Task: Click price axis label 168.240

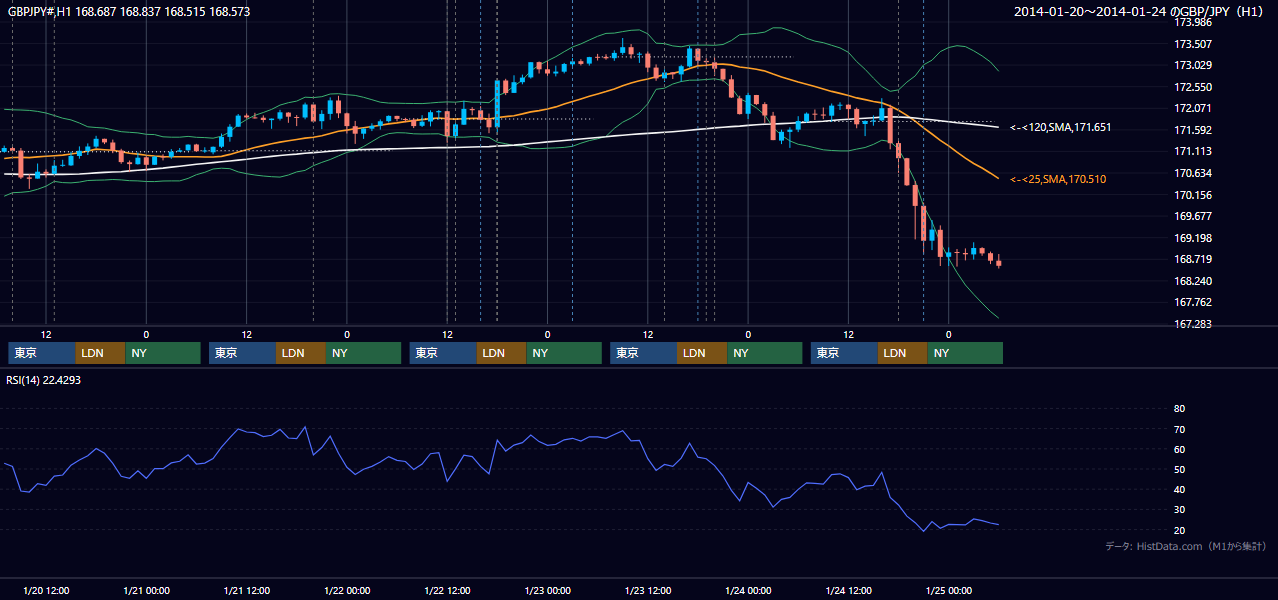Action: [x=1193, y=281]
